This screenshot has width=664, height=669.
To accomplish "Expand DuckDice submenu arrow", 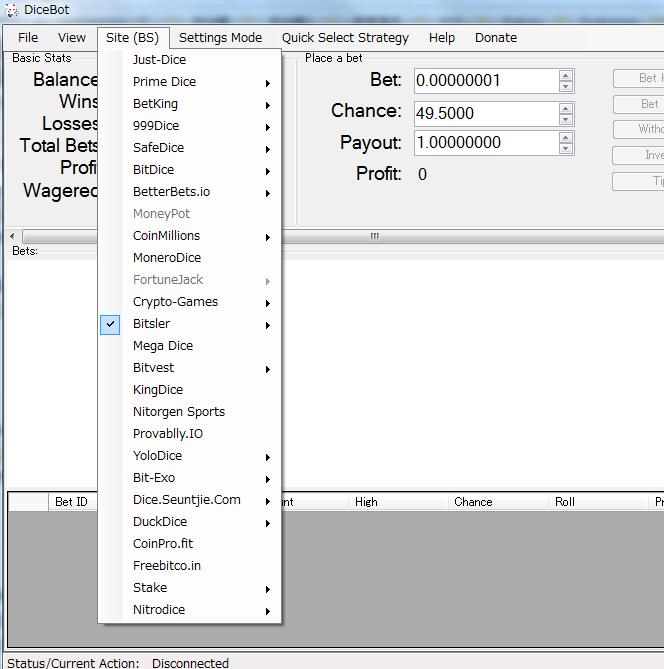I will click(x=268, y=524).
